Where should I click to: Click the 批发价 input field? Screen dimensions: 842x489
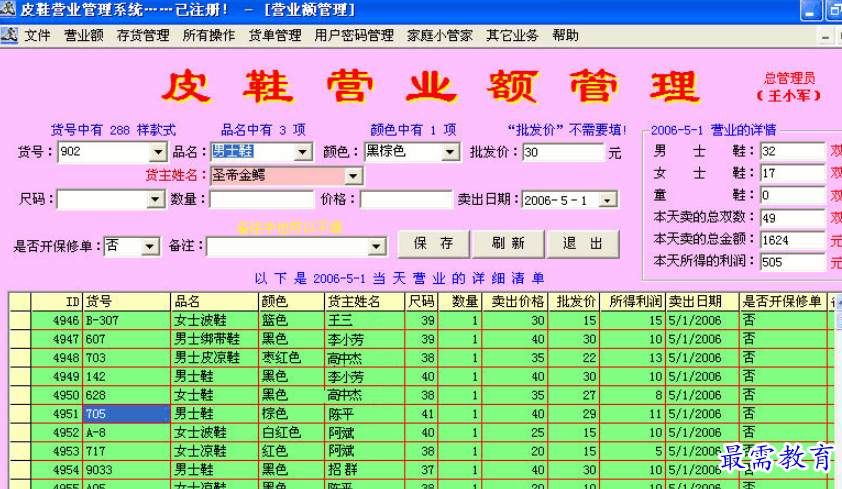[562, 153]
